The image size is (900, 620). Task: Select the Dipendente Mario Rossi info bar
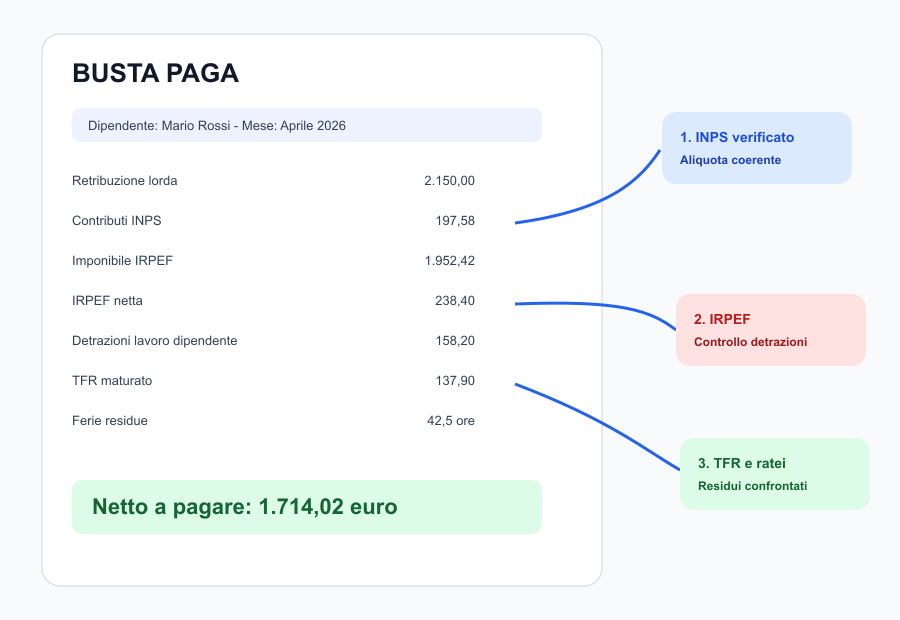307,125
